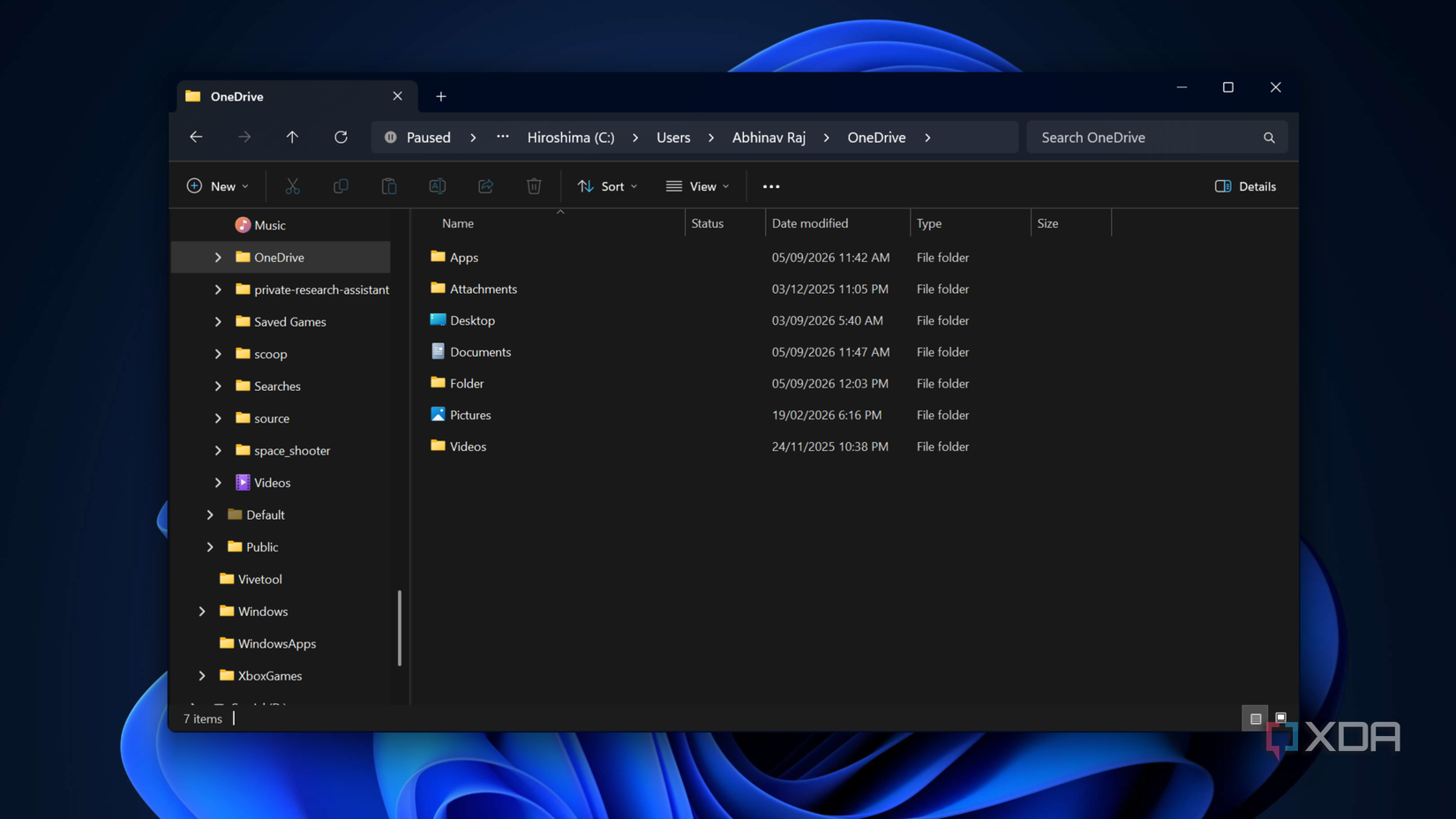Expand the OneDrive tree node
Screen dimensions: 1456x819
pyautogui.click(x=218, y=258)
